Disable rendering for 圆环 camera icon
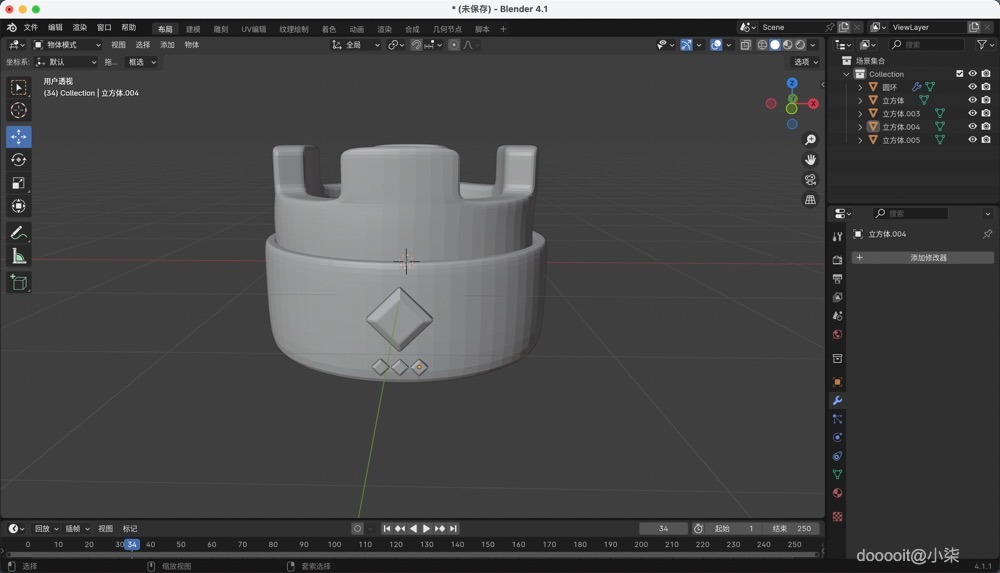The width and height of the screenshot is (1000, 573). coord(986,87)
